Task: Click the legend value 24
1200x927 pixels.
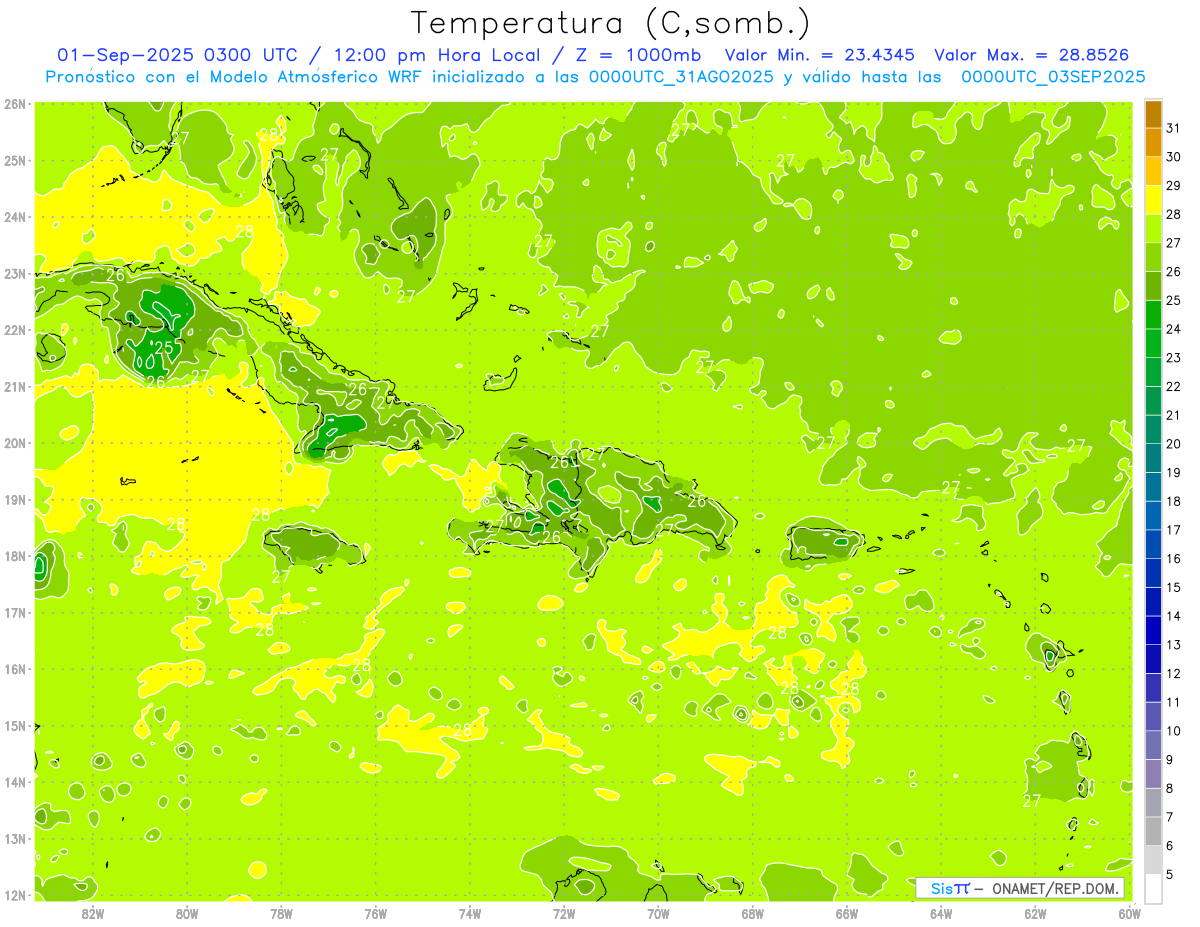Action: tap(1173, 329)
